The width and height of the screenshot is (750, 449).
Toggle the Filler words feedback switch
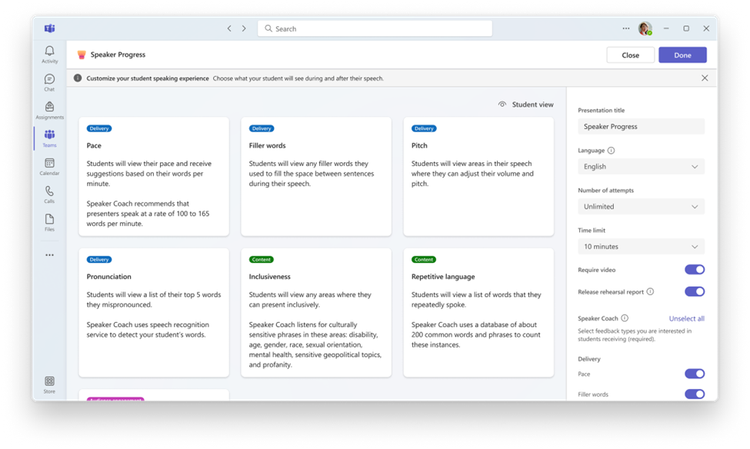[695, 394]
